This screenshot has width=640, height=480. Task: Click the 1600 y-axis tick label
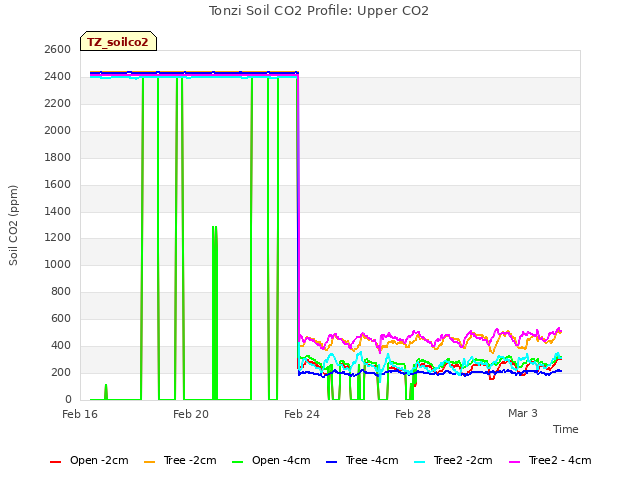58,184
